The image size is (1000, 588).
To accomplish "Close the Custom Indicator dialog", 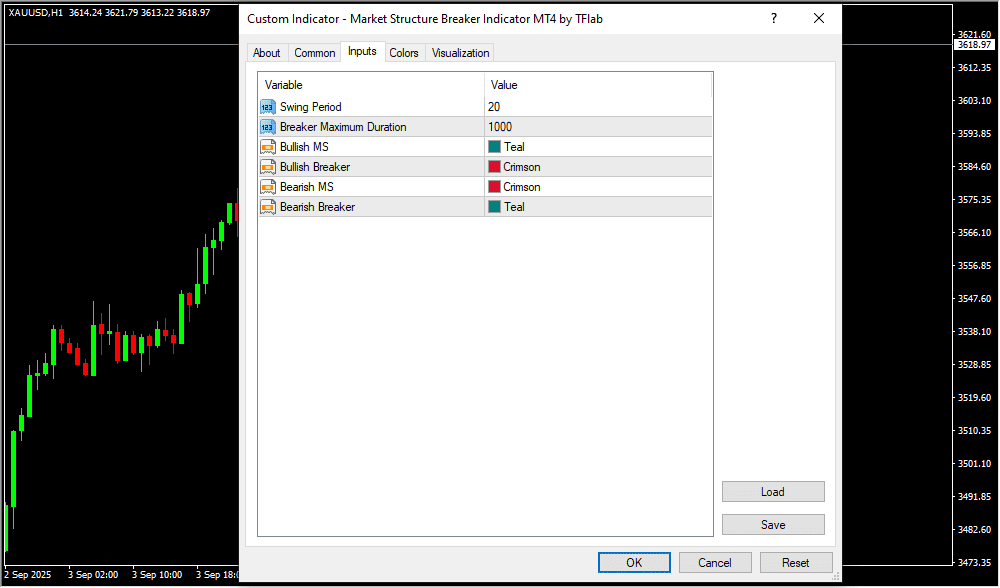I will point(819,18).
